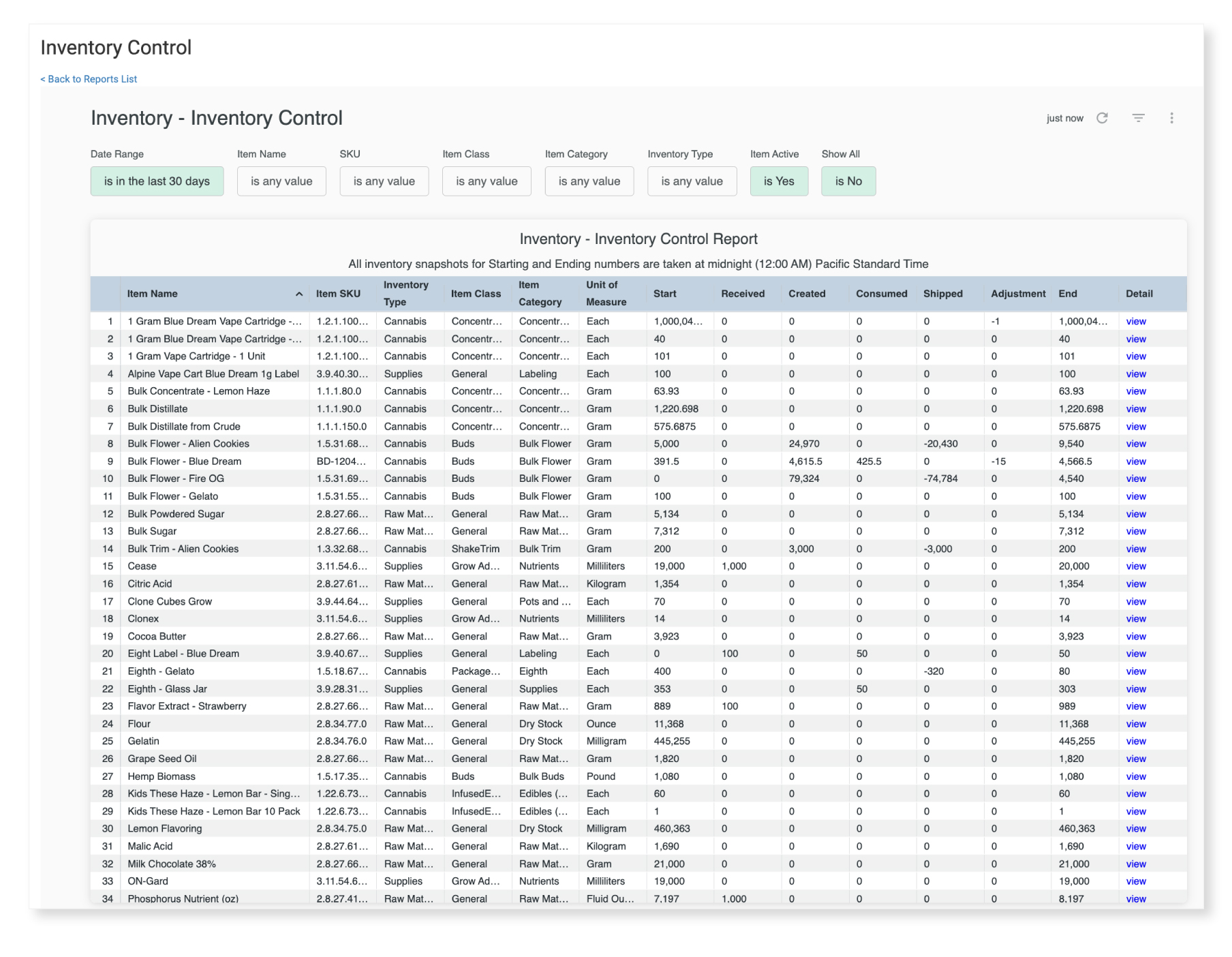Click the Item Name sort arrow

pos(298,294)
